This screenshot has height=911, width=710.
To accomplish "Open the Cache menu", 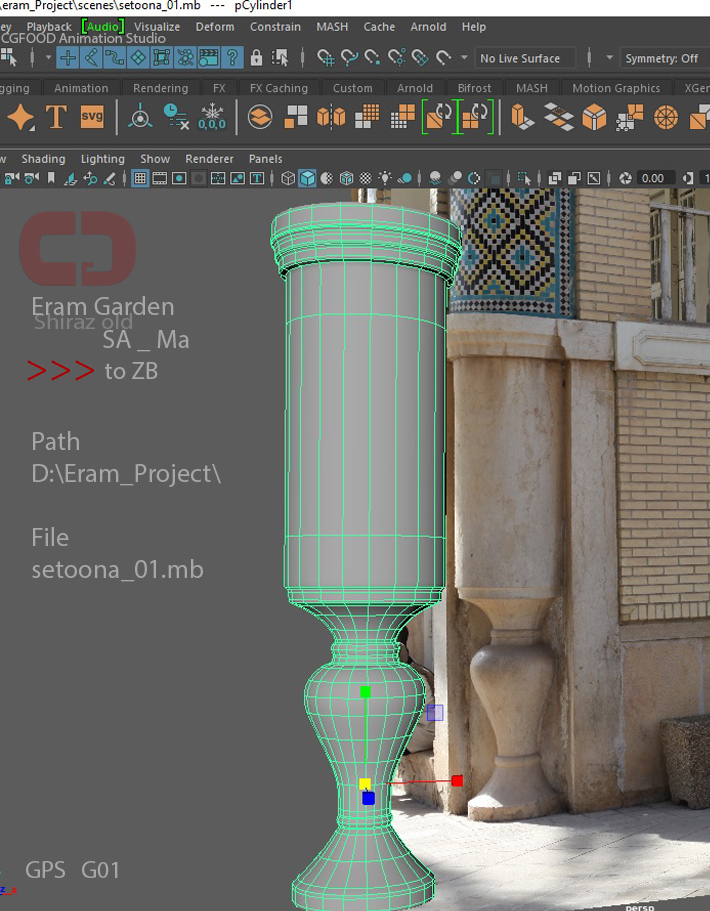I will point(379,27).
